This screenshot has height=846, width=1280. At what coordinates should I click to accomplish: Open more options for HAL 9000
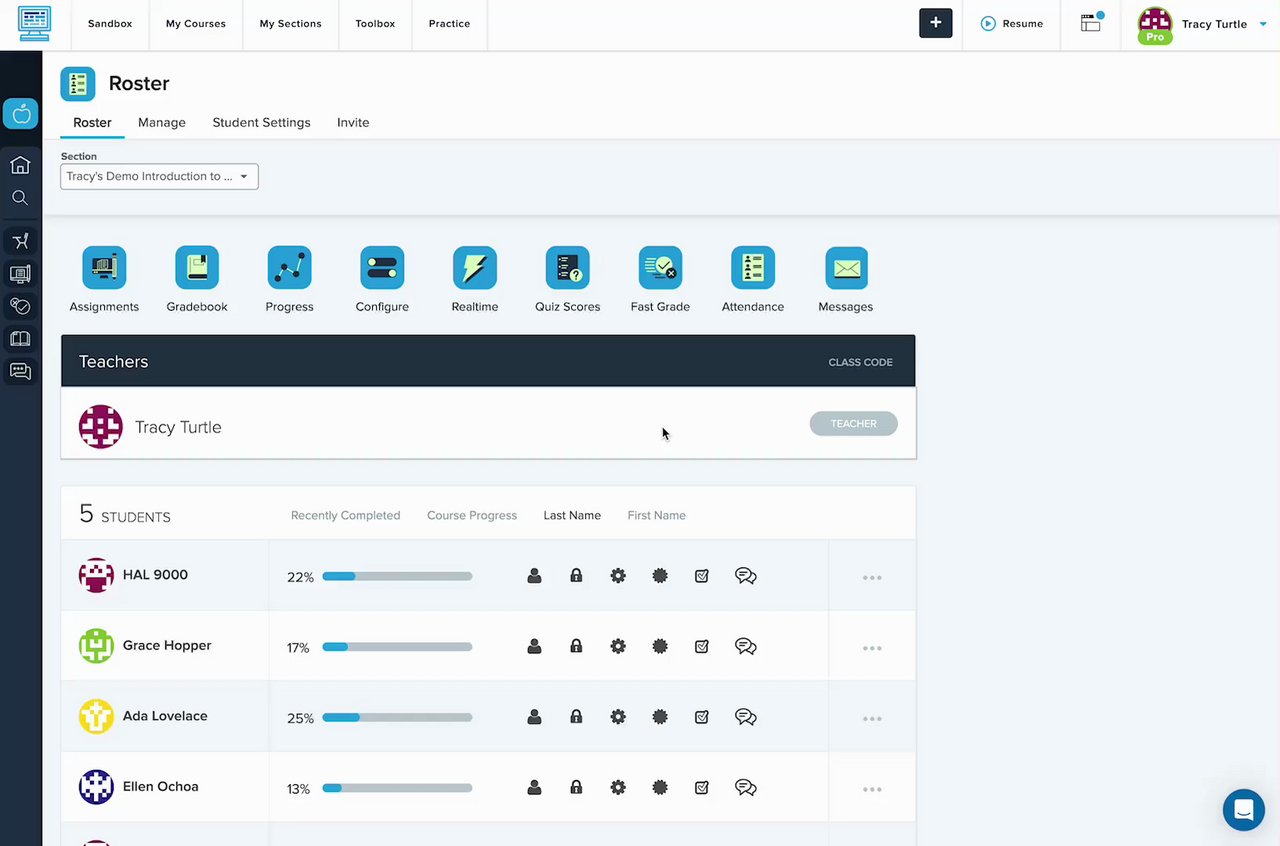pos(872,577)
